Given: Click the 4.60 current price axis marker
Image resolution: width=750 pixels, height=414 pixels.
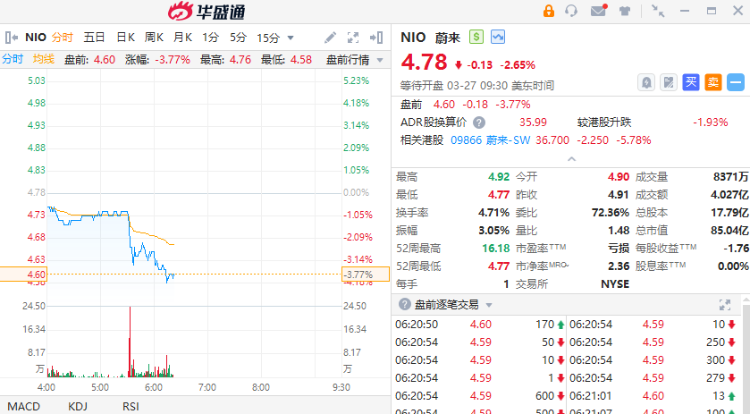Looking at the screenshot, I should (23, 274).
